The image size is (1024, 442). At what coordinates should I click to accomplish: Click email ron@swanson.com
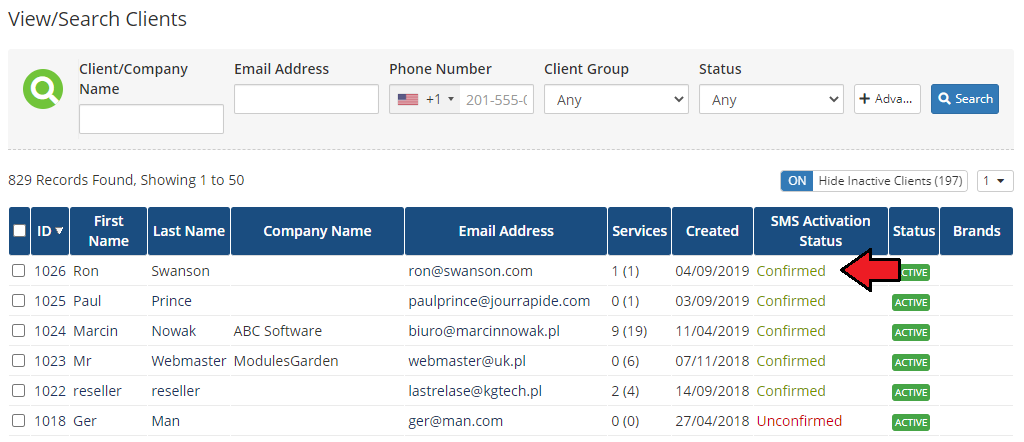[470, 271]
